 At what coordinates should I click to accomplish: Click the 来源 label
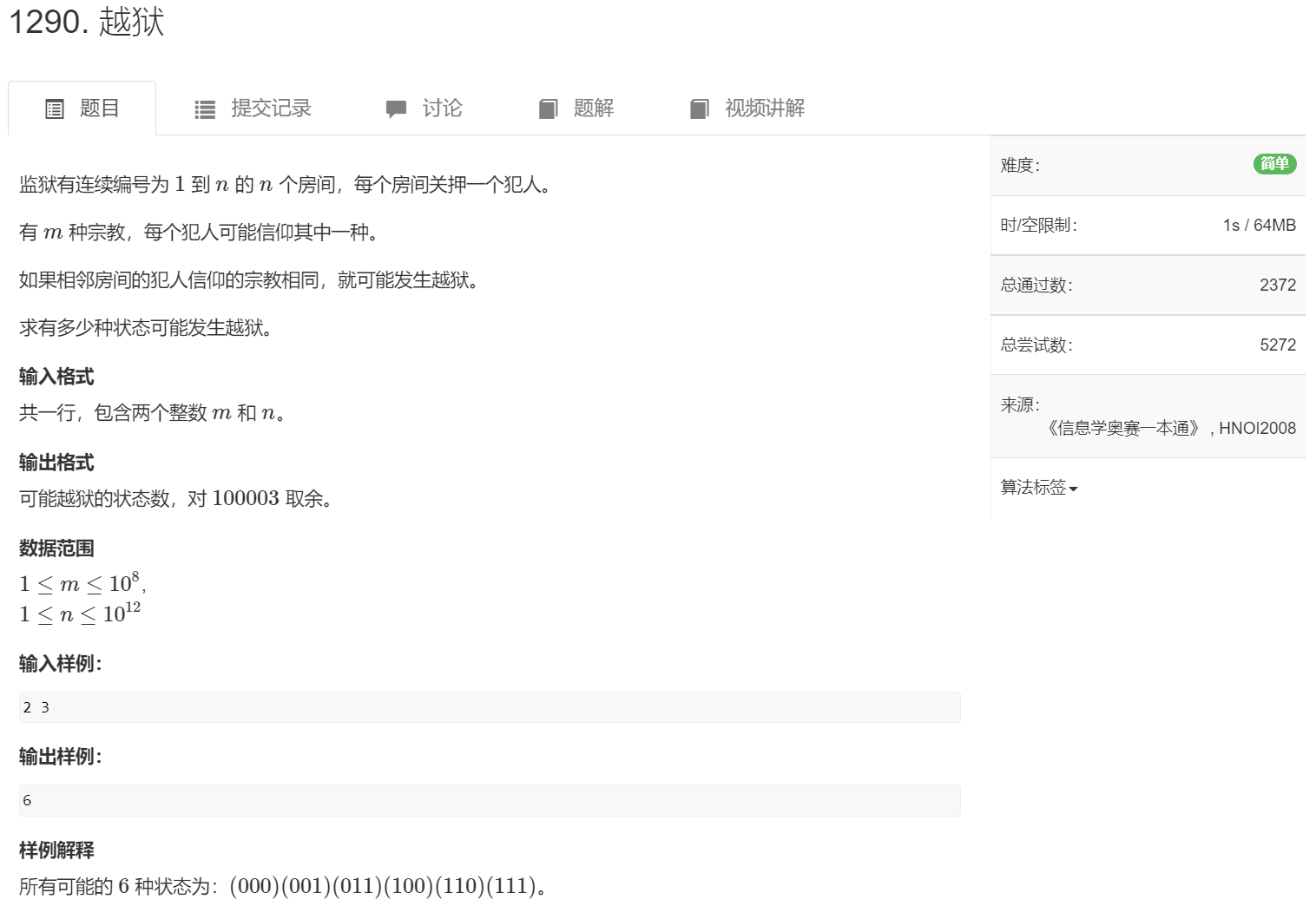point(1020,405)
